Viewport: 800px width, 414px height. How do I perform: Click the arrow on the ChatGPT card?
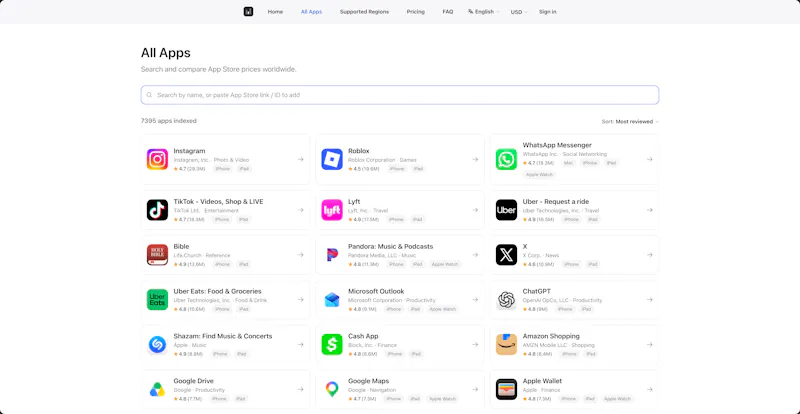click(x=649, y=300)
